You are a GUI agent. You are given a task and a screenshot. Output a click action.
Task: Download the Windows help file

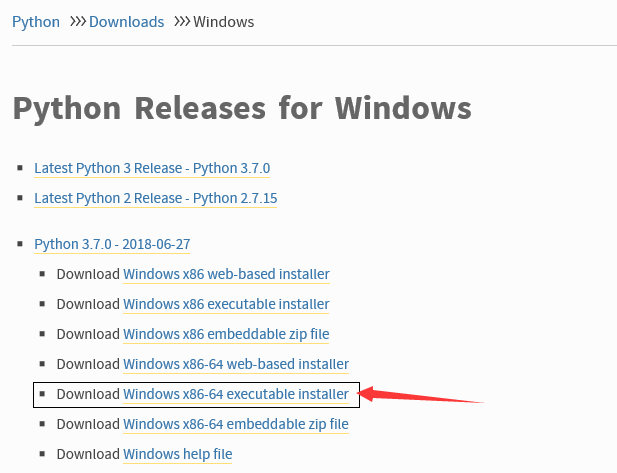(177, 454)
